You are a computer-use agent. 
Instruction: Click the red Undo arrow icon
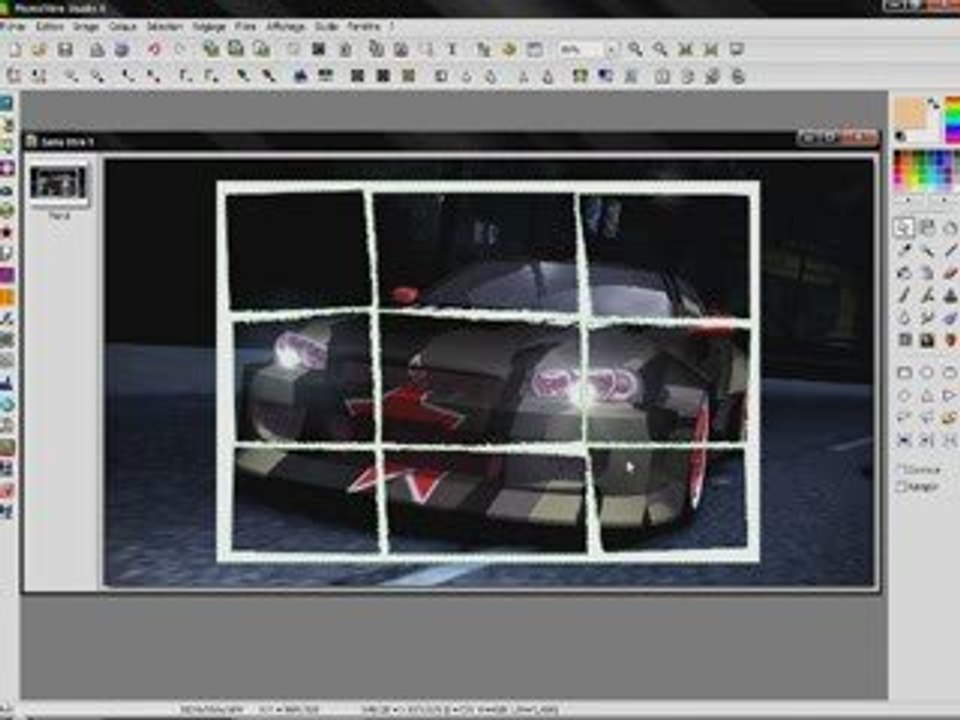tap(155, 50)
